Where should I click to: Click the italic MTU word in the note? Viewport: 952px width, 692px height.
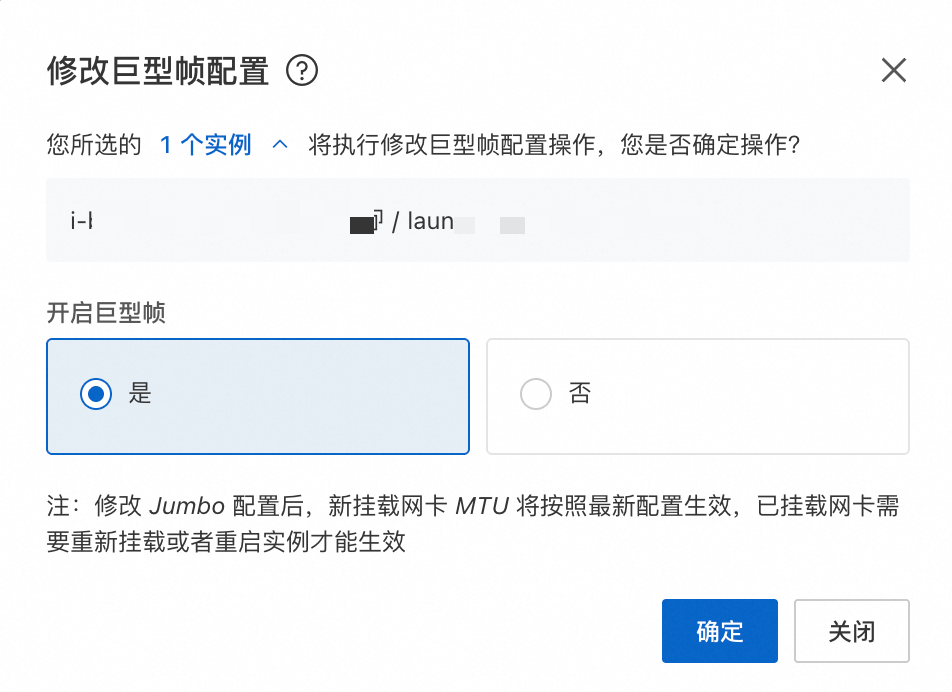[x=483, y=506]
